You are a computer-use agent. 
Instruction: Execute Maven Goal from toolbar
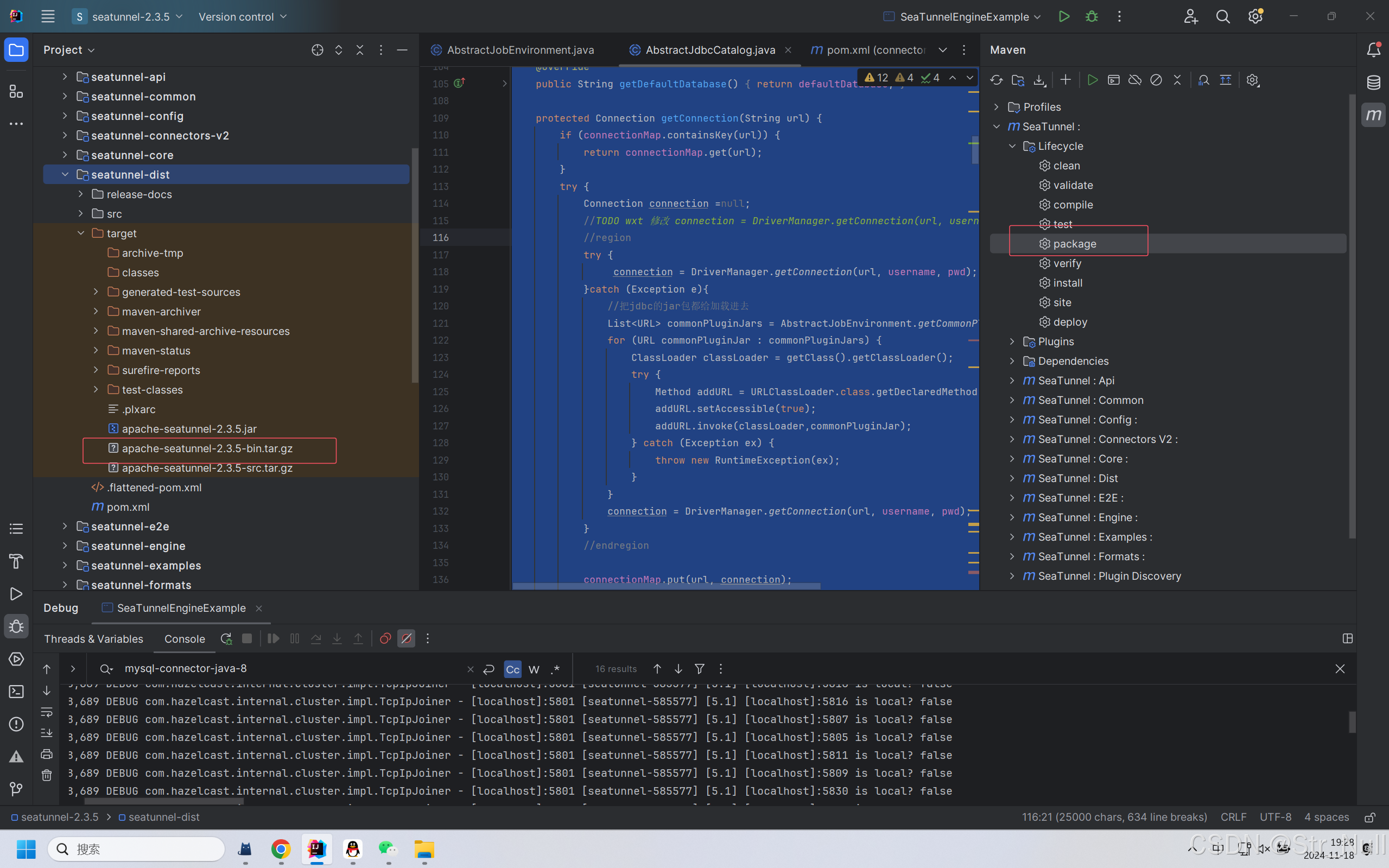[x=1113, y=80]
